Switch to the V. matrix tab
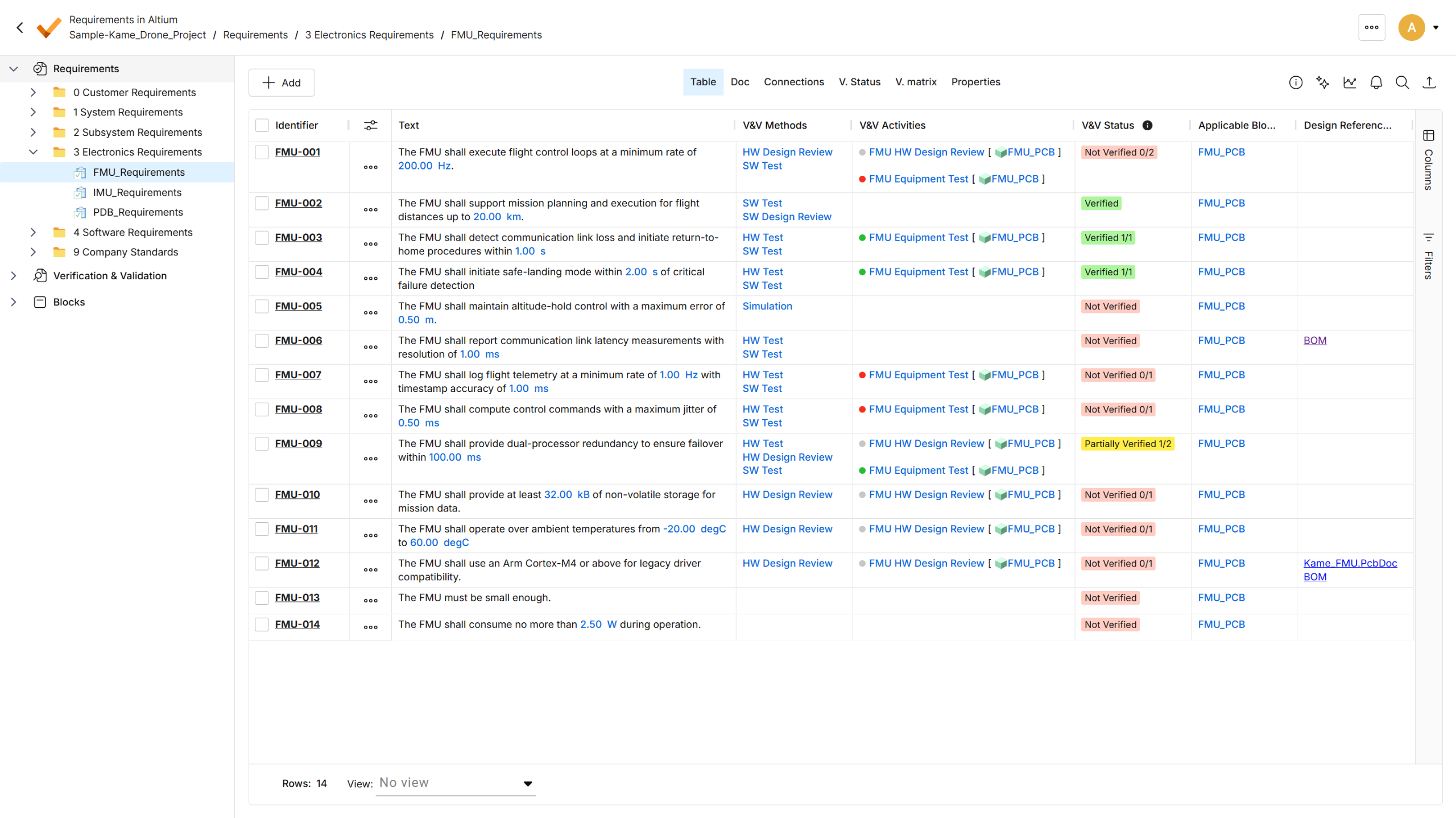Screen dimensions: 1456x818 click(x=916, y=82)
